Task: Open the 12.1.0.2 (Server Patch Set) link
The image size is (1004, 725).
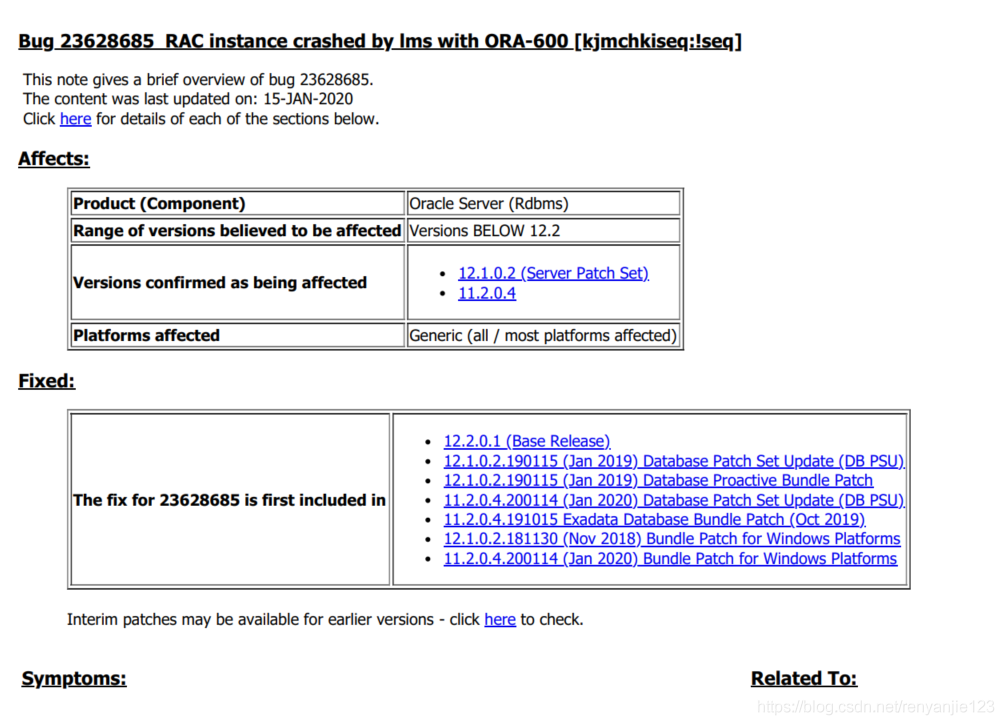Action: (553, 273)
